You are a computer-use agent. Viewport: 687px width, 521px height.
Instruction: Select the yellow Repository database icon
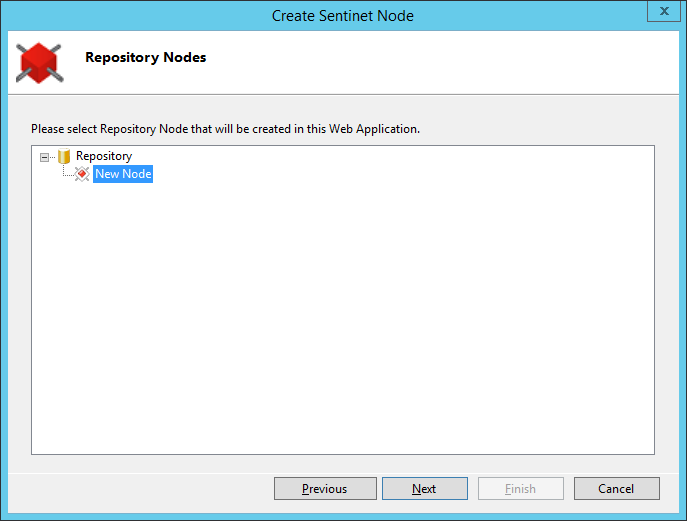click(x=64, y=156)
